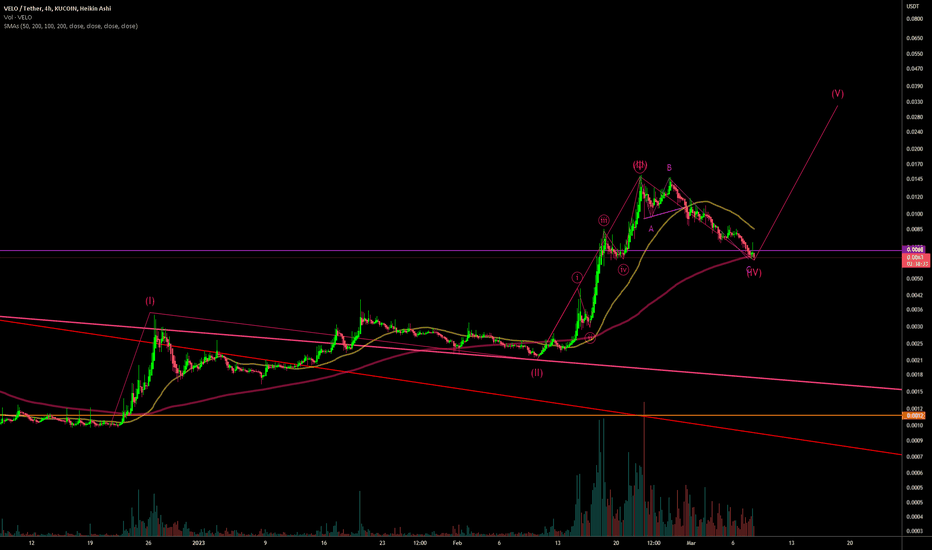Click the USDT currency label above the price axis

912,6
